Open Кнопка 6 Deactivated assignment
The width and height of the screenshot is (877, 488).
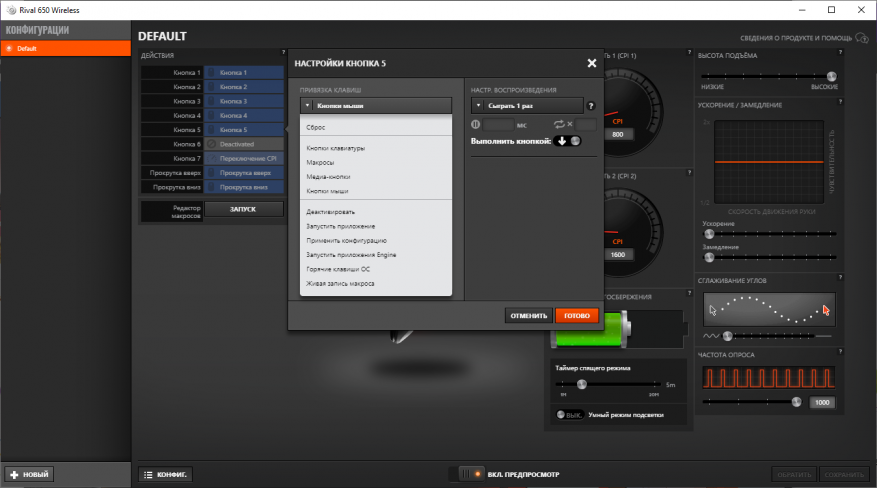click(x=244, y=144)
